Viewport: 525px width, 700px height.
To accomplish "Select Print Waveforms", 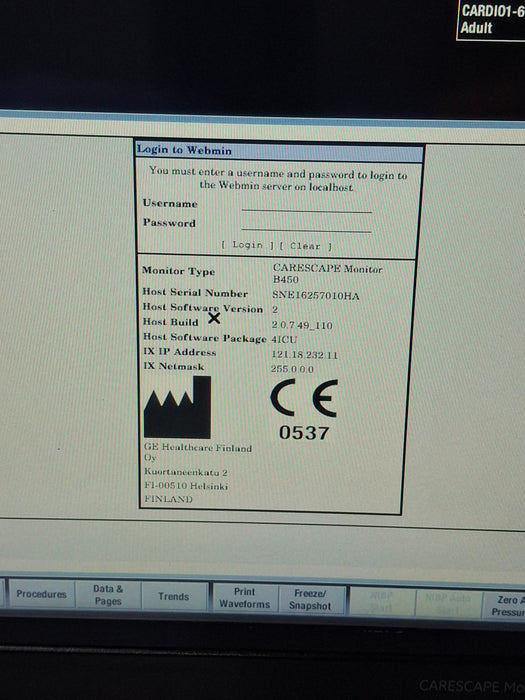I will (x=245, y=598).
